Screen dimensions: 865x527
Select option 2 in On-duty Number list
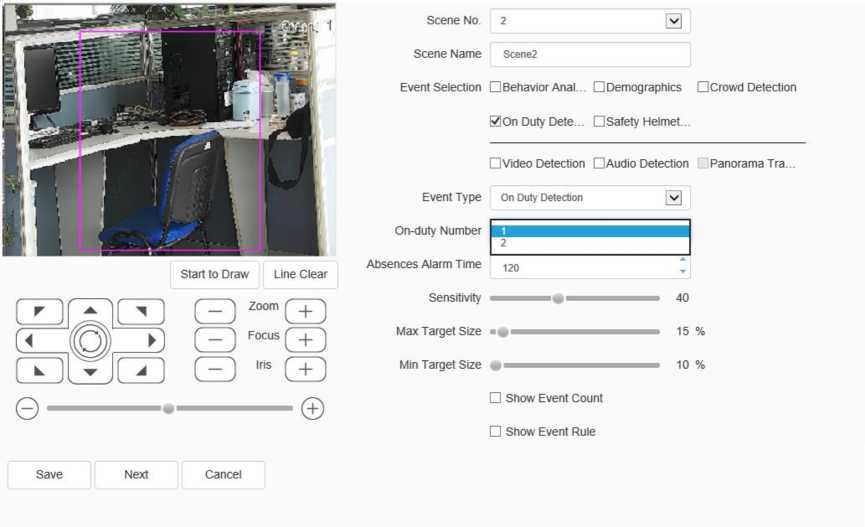(x=589, y=244)
